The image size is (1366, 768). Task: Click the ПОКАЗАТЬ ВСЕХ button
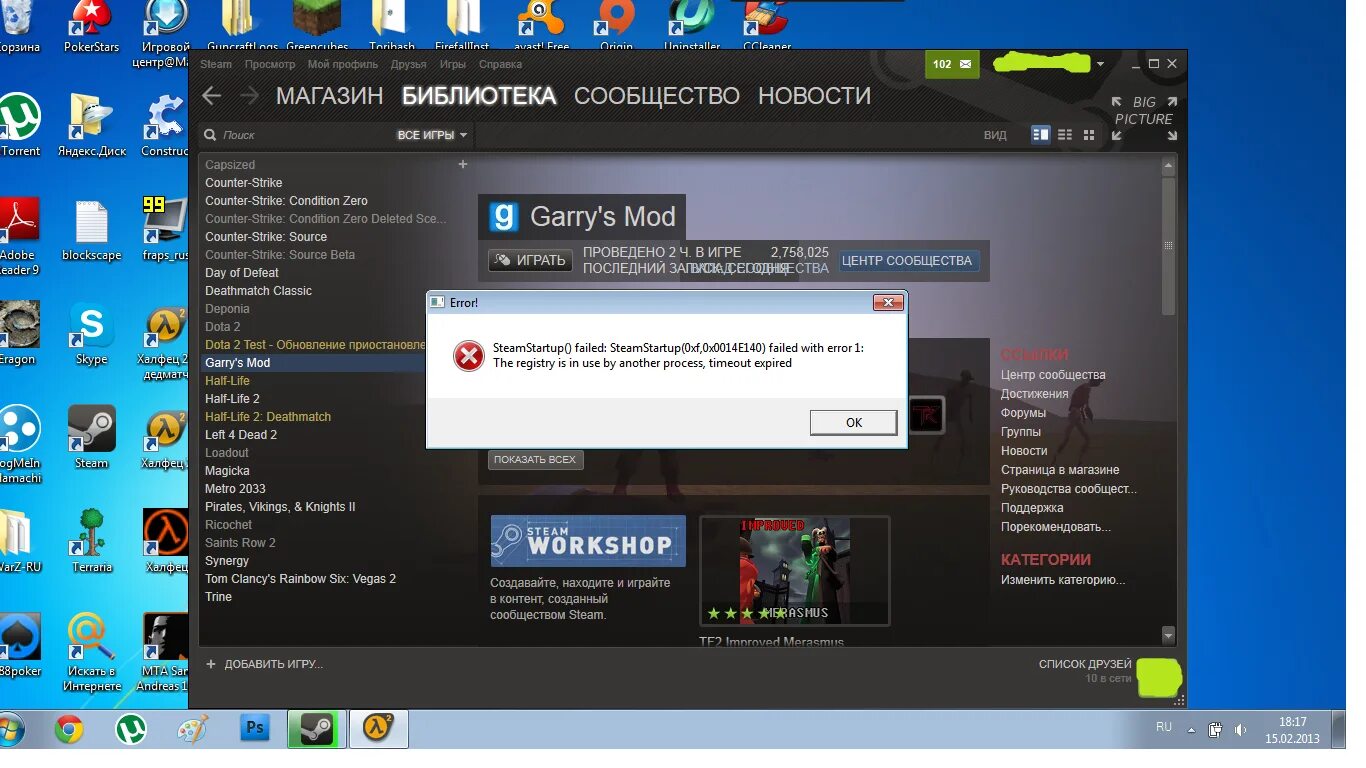point(535,460)
